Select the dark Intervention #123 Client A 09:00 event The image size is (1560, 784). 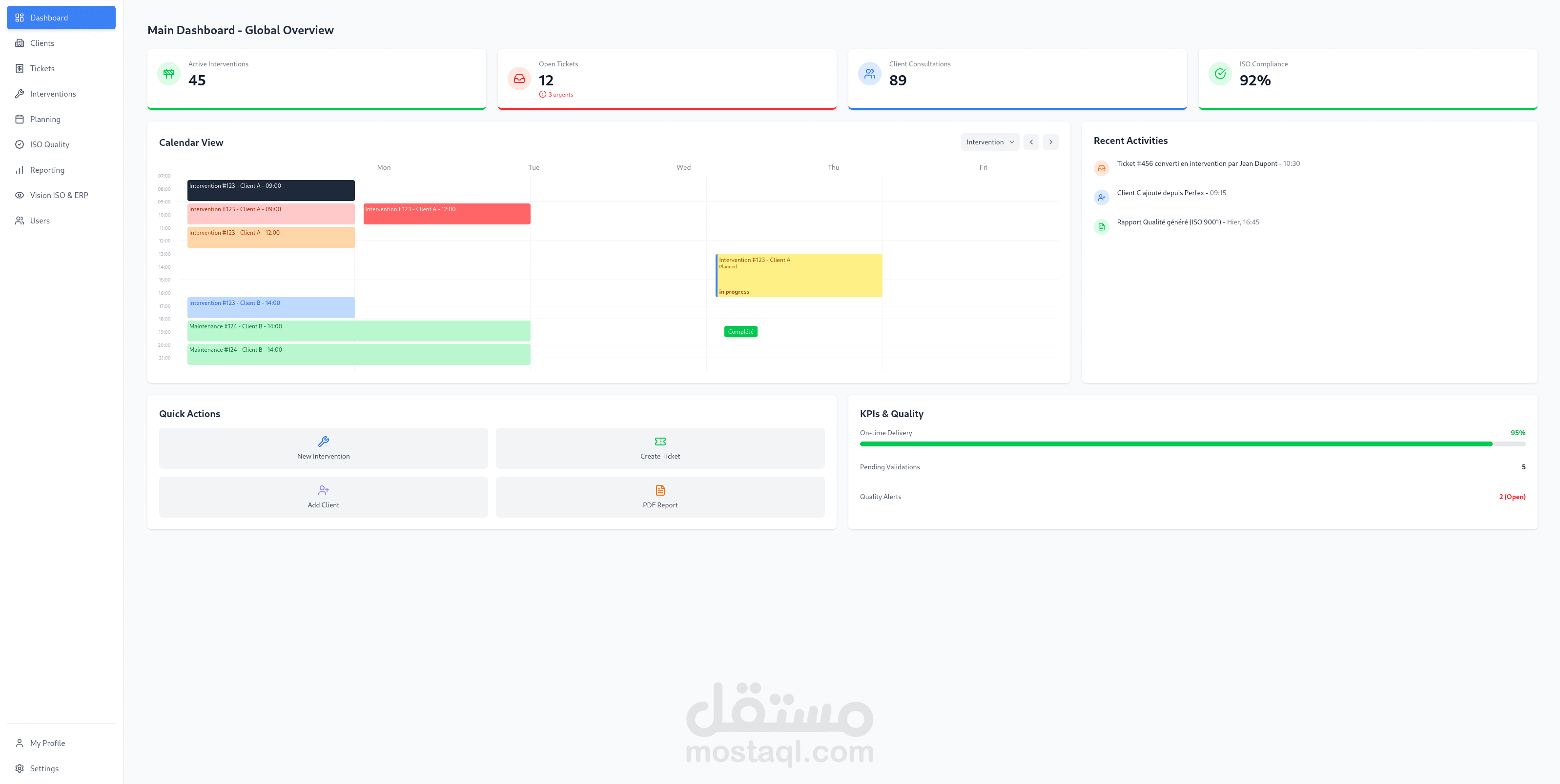(x=271, y=190)
